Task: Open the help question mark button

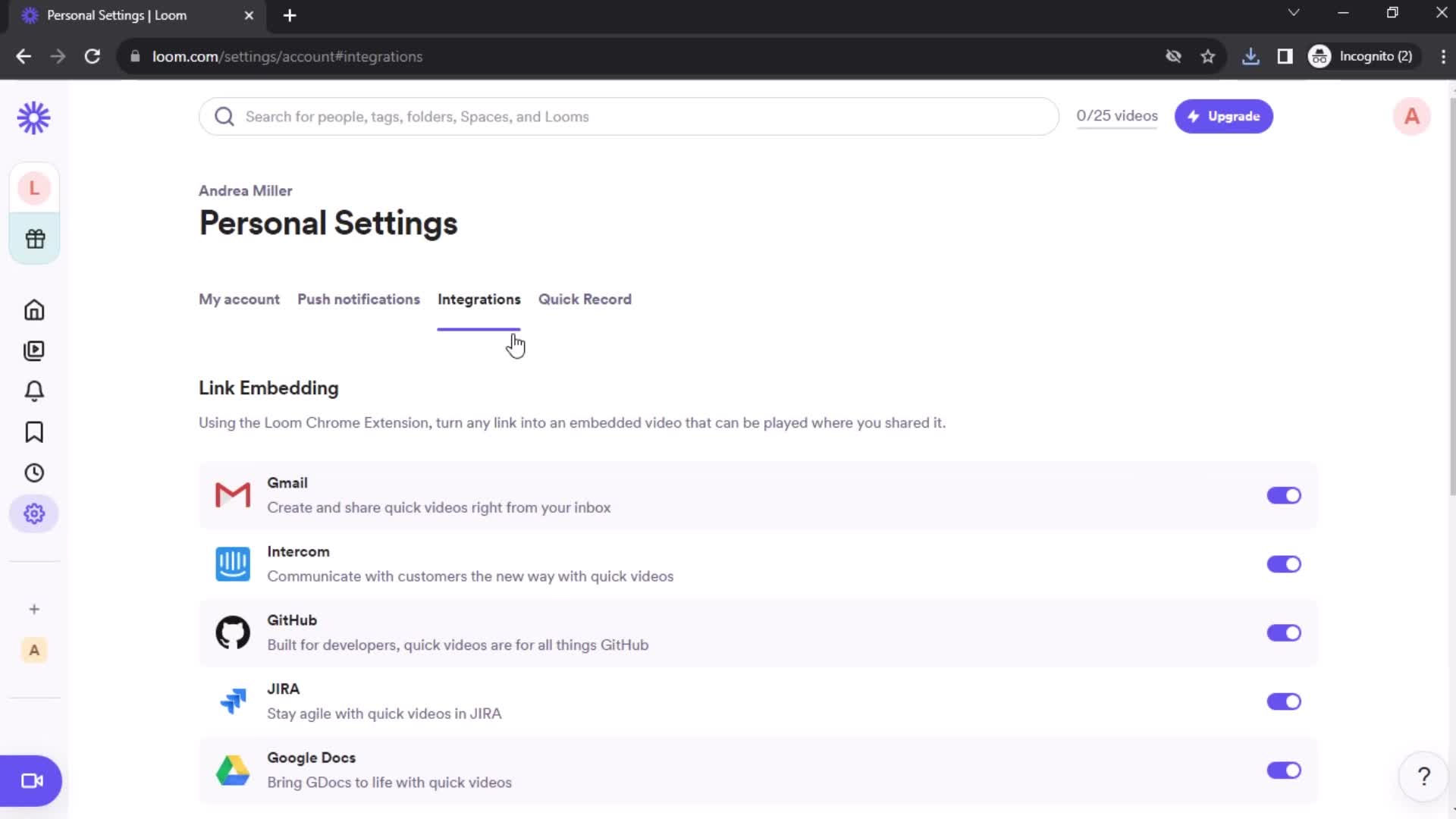Action: tap(1423, 777)
